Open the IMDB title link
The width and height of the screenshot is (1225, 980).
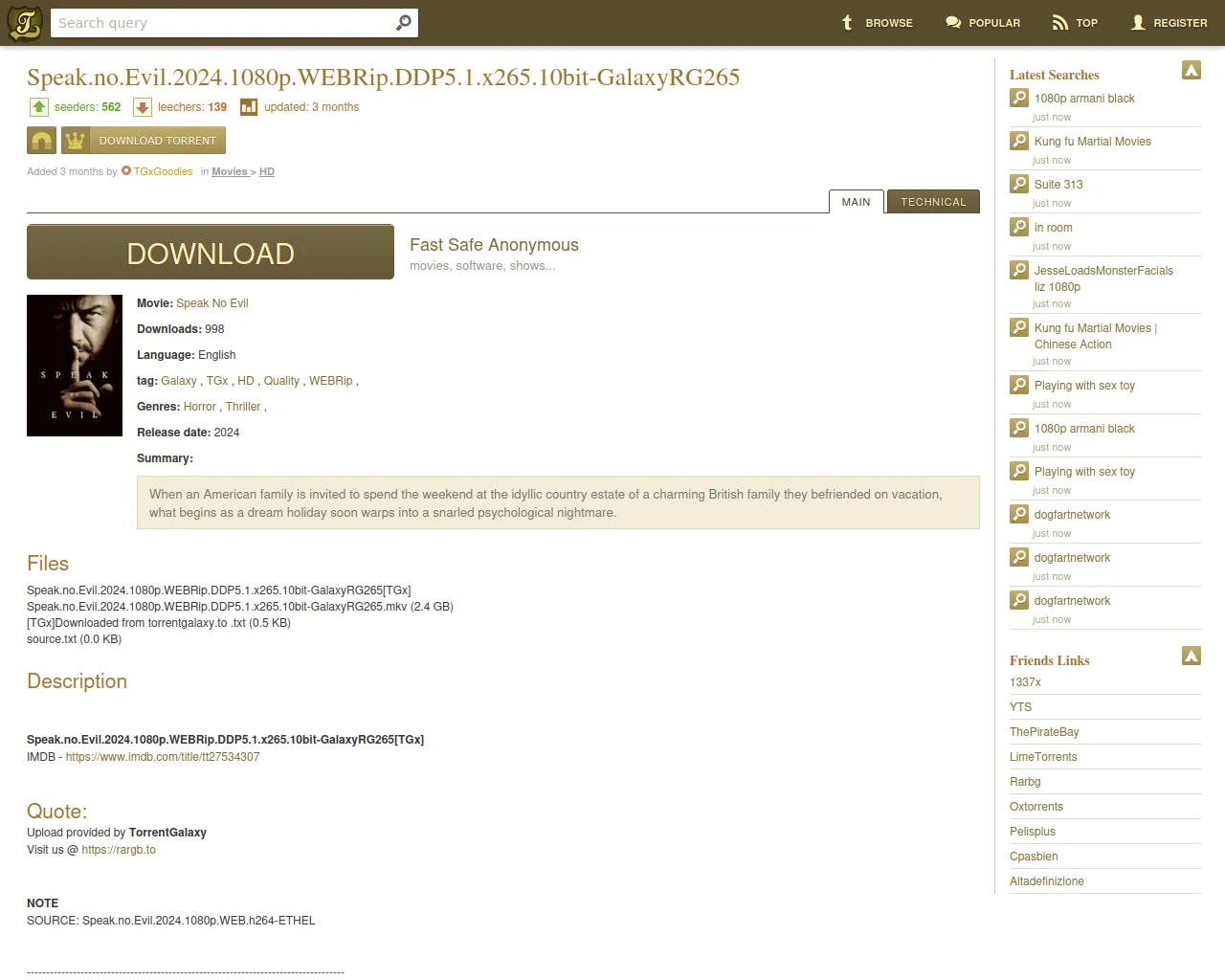coord(163,757)
